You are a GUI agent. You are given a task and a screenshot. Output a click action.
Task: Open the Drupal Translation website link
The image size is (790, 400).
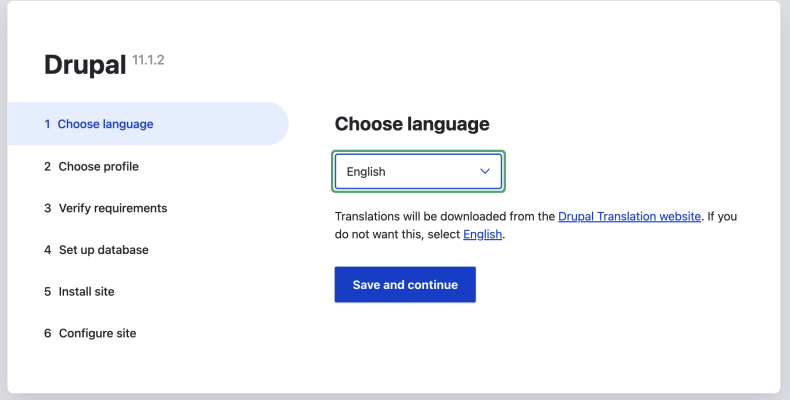click(x=629, y=216)
